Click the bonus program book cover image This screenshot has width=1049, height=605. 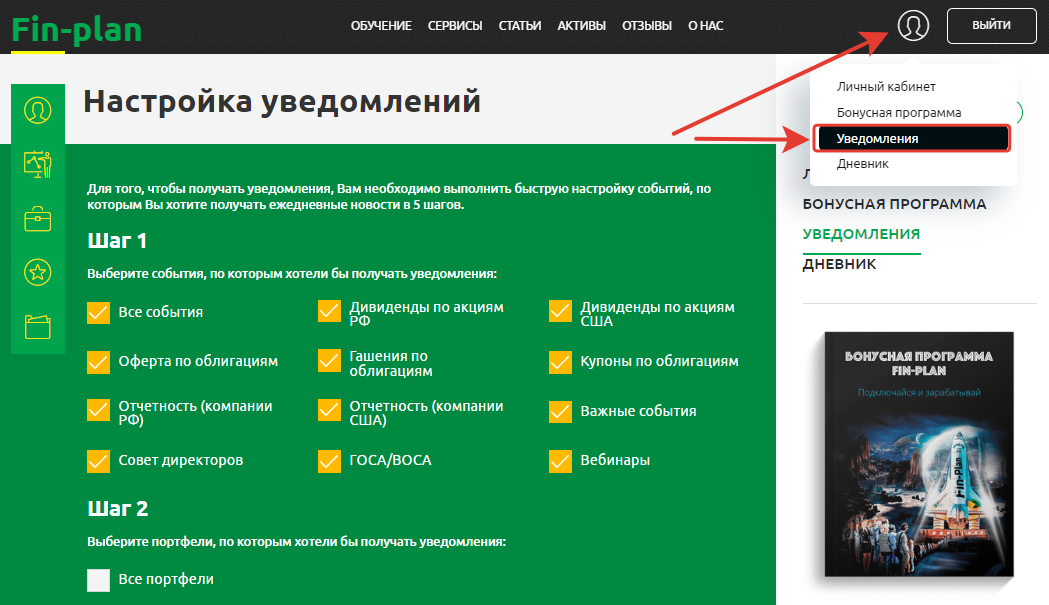[918, 456]
